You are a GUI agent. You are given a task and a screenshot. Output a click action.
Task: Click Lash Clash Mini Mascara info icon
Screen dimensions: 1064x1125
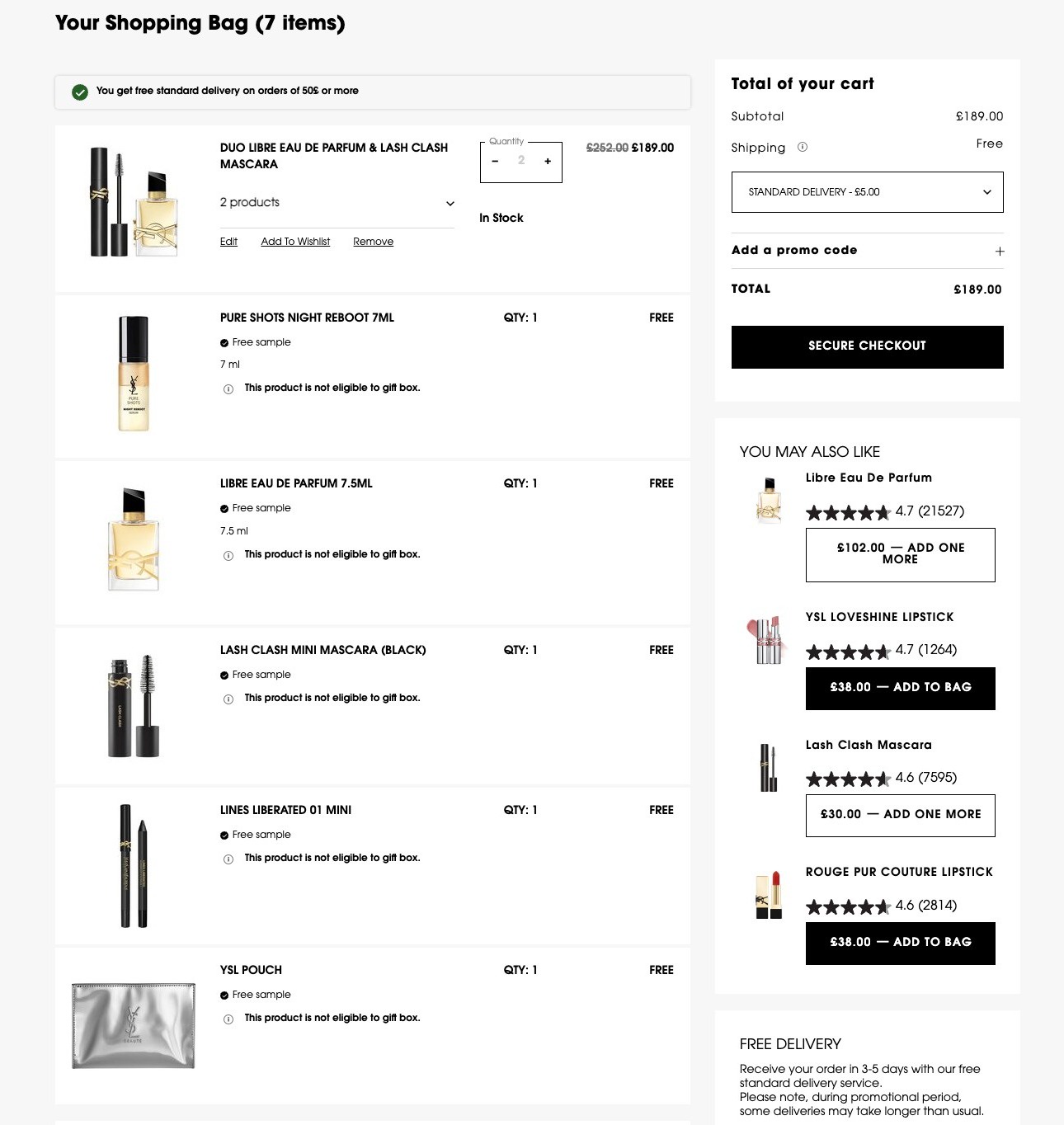pos(228,699)
